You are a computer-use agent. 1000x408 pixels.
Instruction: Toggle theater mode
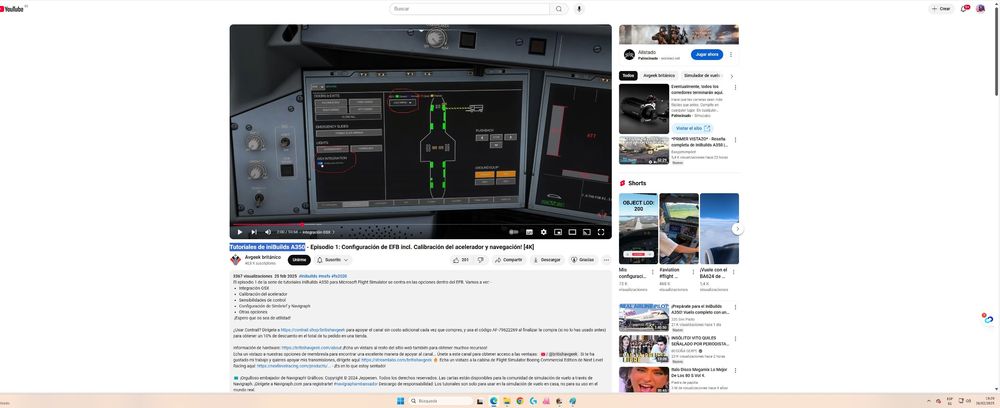572,232
